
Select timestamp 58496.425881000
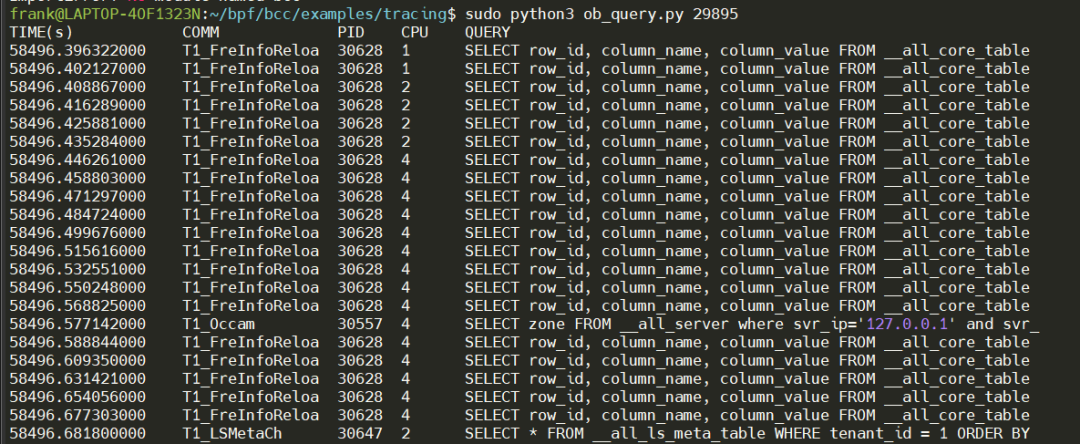[78, 123]
